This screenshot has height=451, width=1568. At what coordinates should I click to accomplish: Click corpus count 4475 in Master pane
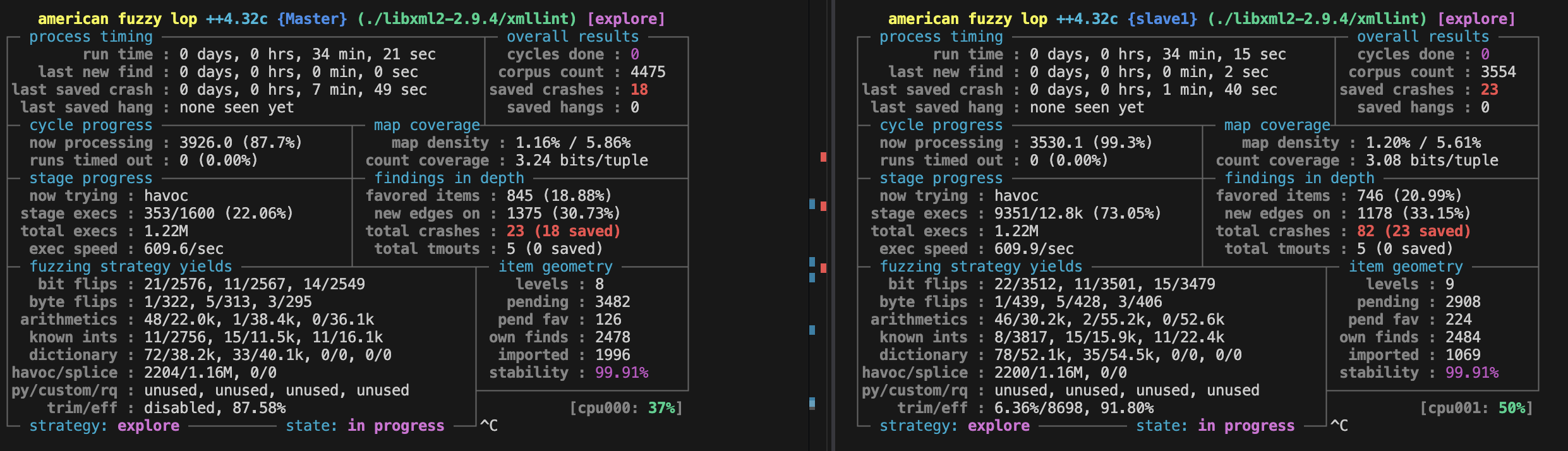click(x=648, y=72)
